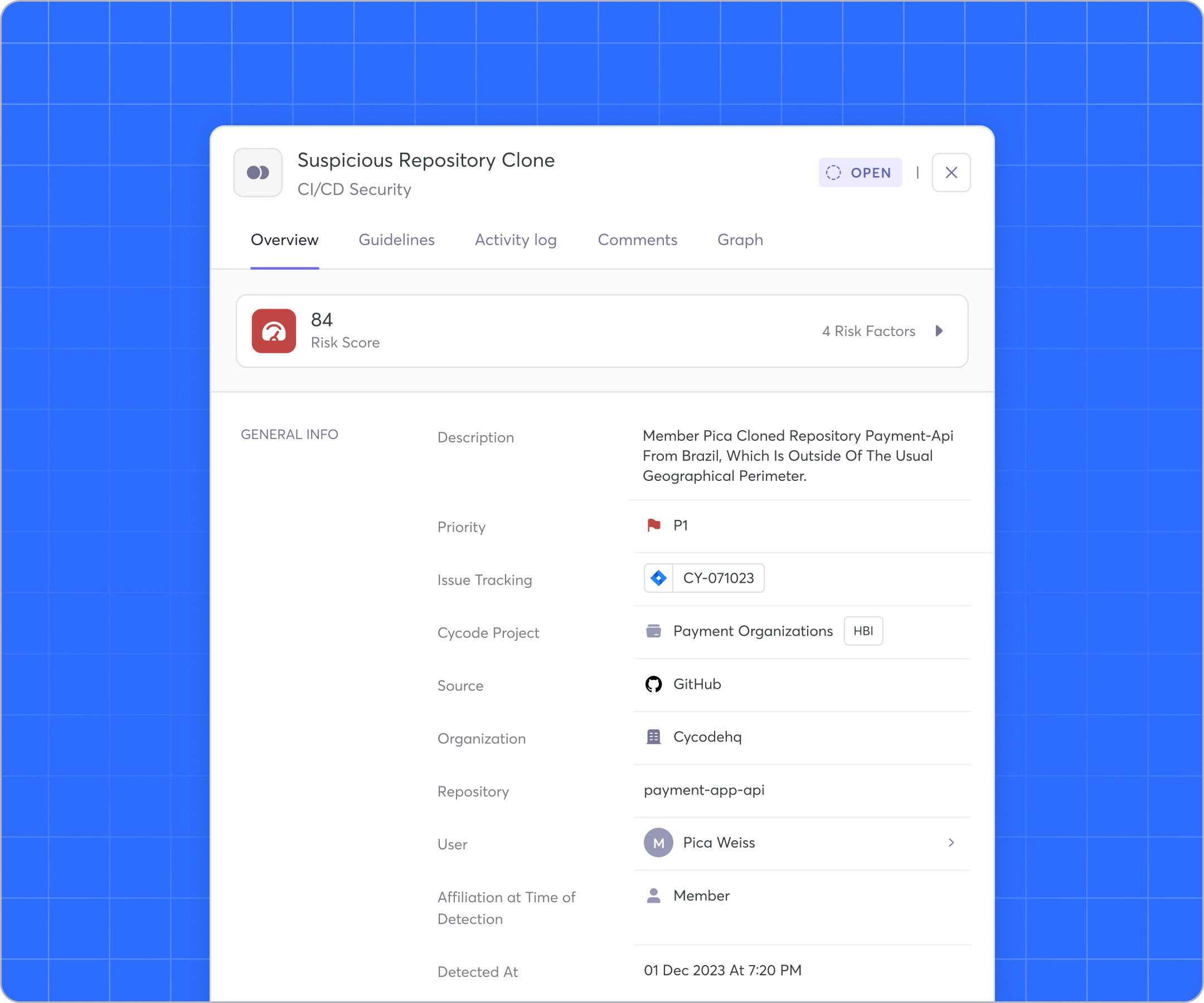Click the Jira diamond icon beside CY-071023
Viewport: 1204px width, 1003px height.
(x=658, y=578)
